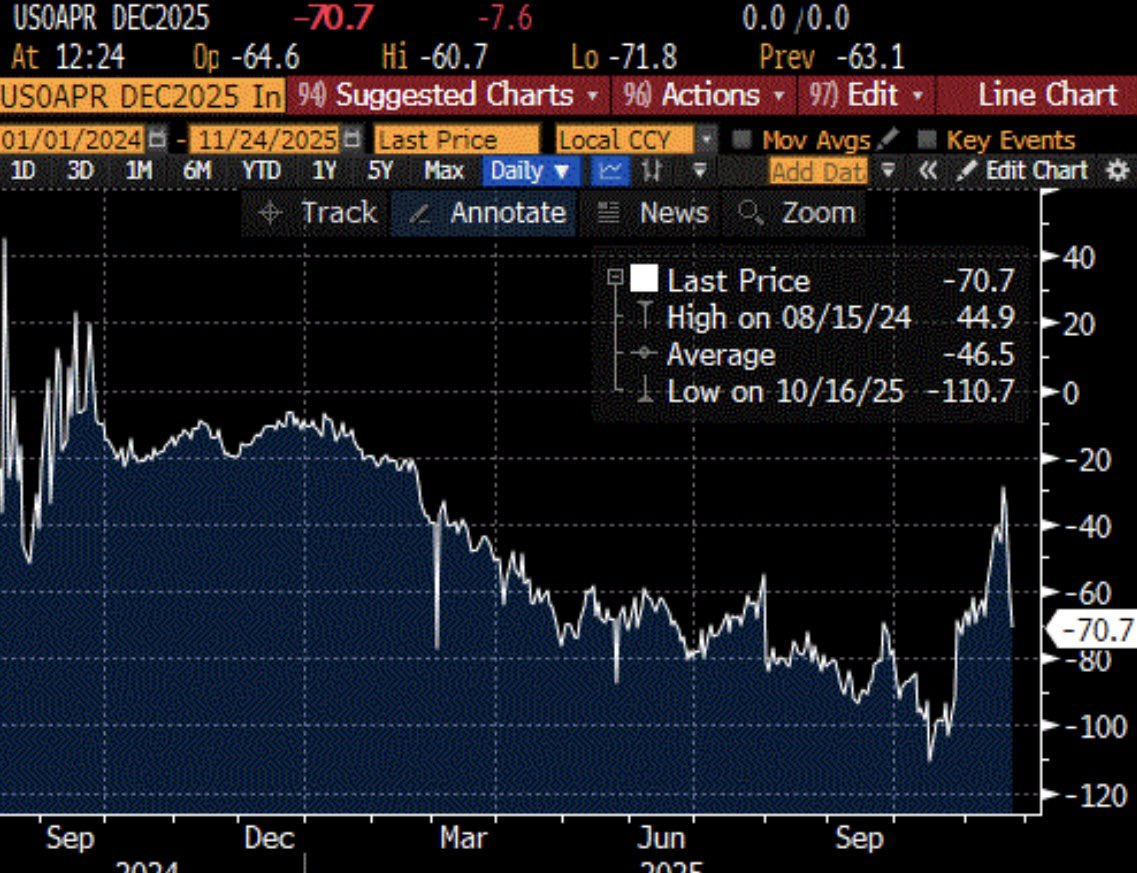Image resolution: width=1137 pixels, height=873 pixels.
Task: Click the Mov Avgs pencil edit icon
Action: pyautogui.click(x=888, y=139)
